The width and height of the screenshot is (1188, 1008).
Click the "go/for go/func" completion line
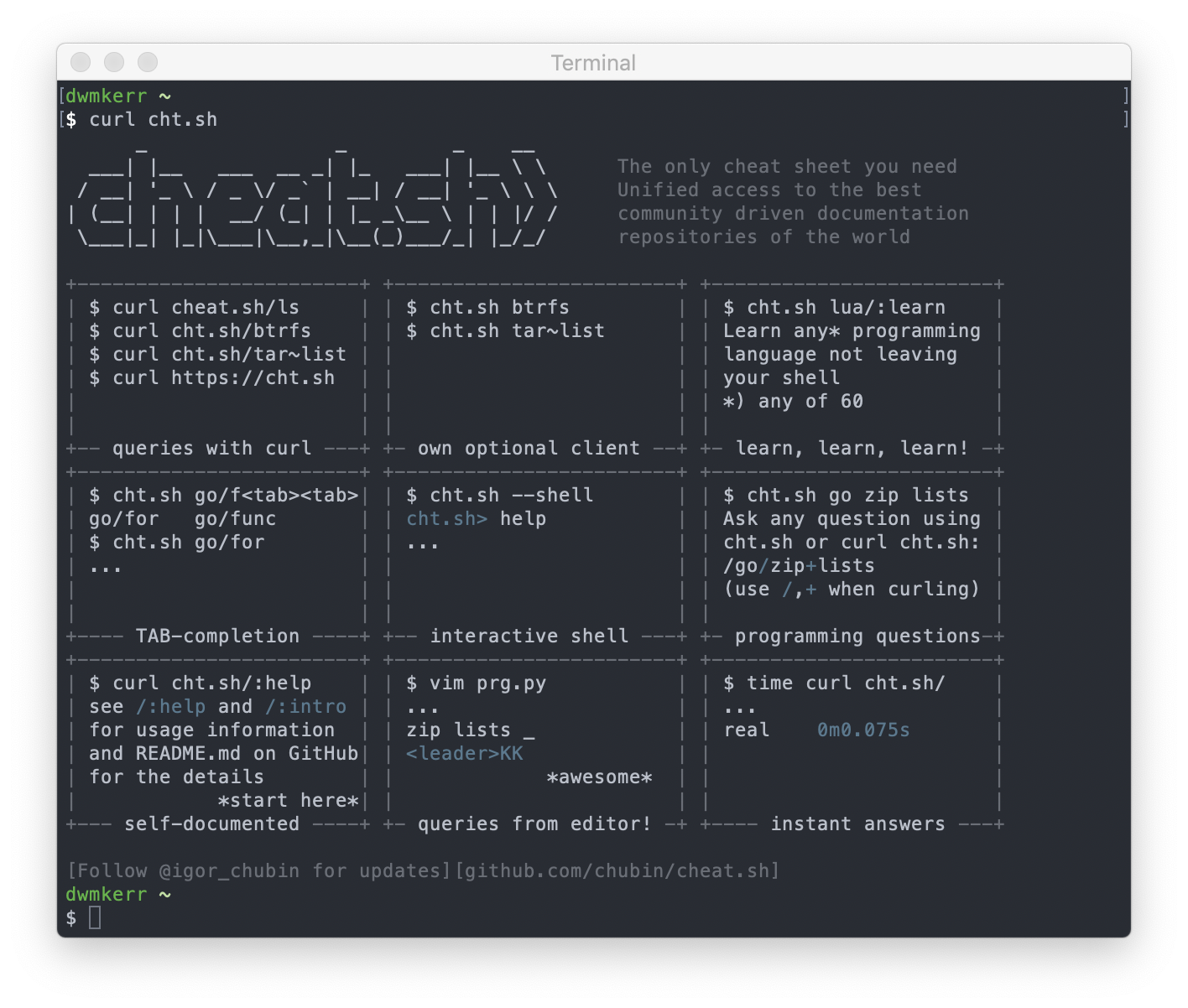(x=183, y=518)
